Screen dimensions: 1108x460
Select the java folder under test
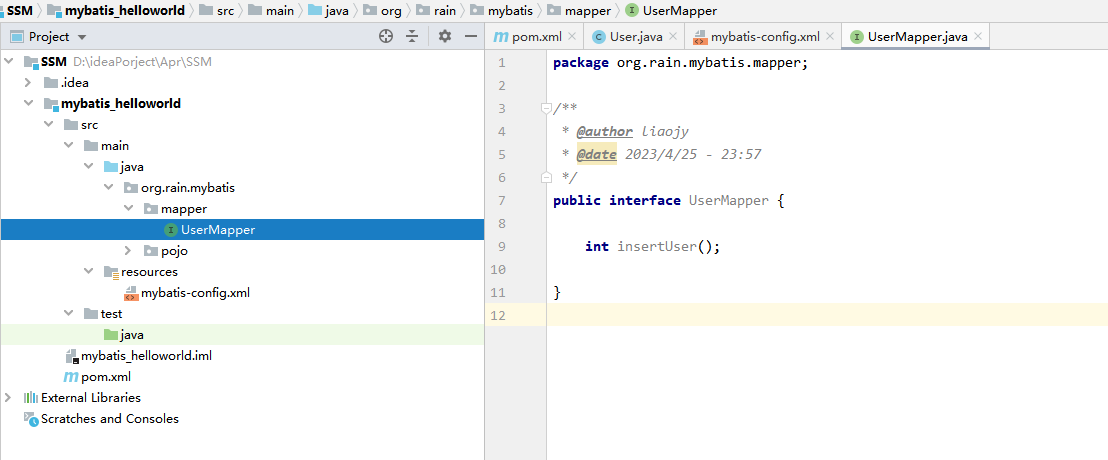pos(242,334)
